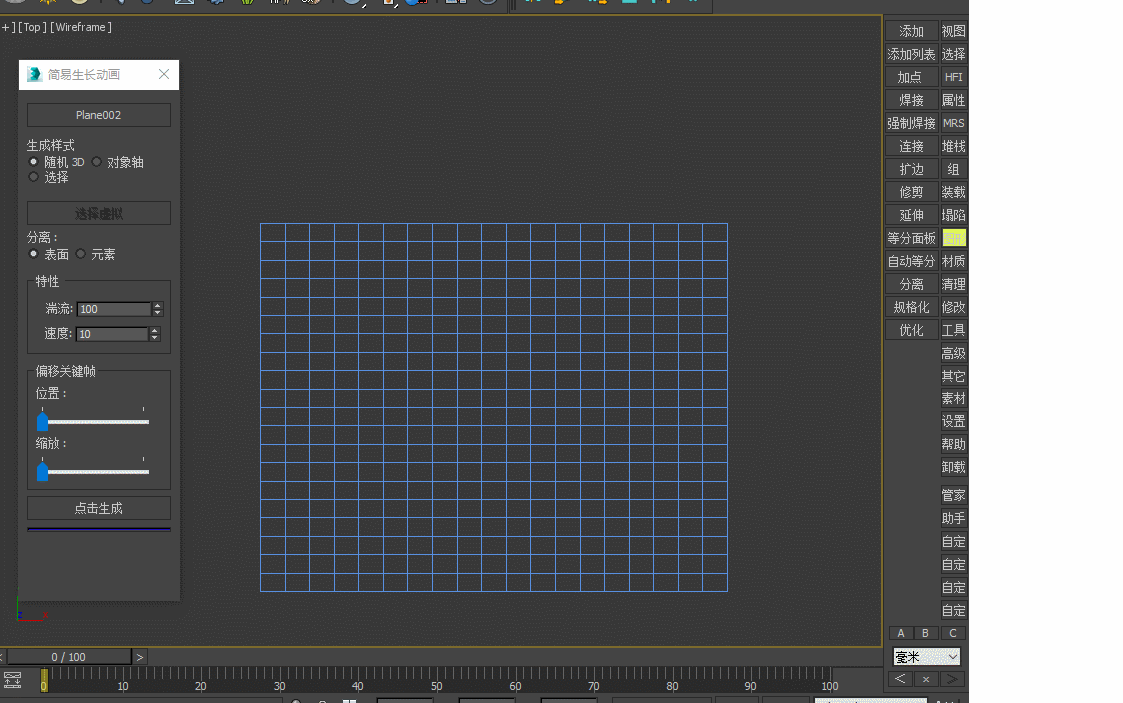1123x703 pixels.
Task: Click the 修剪 button
Action: pos(912,192)
